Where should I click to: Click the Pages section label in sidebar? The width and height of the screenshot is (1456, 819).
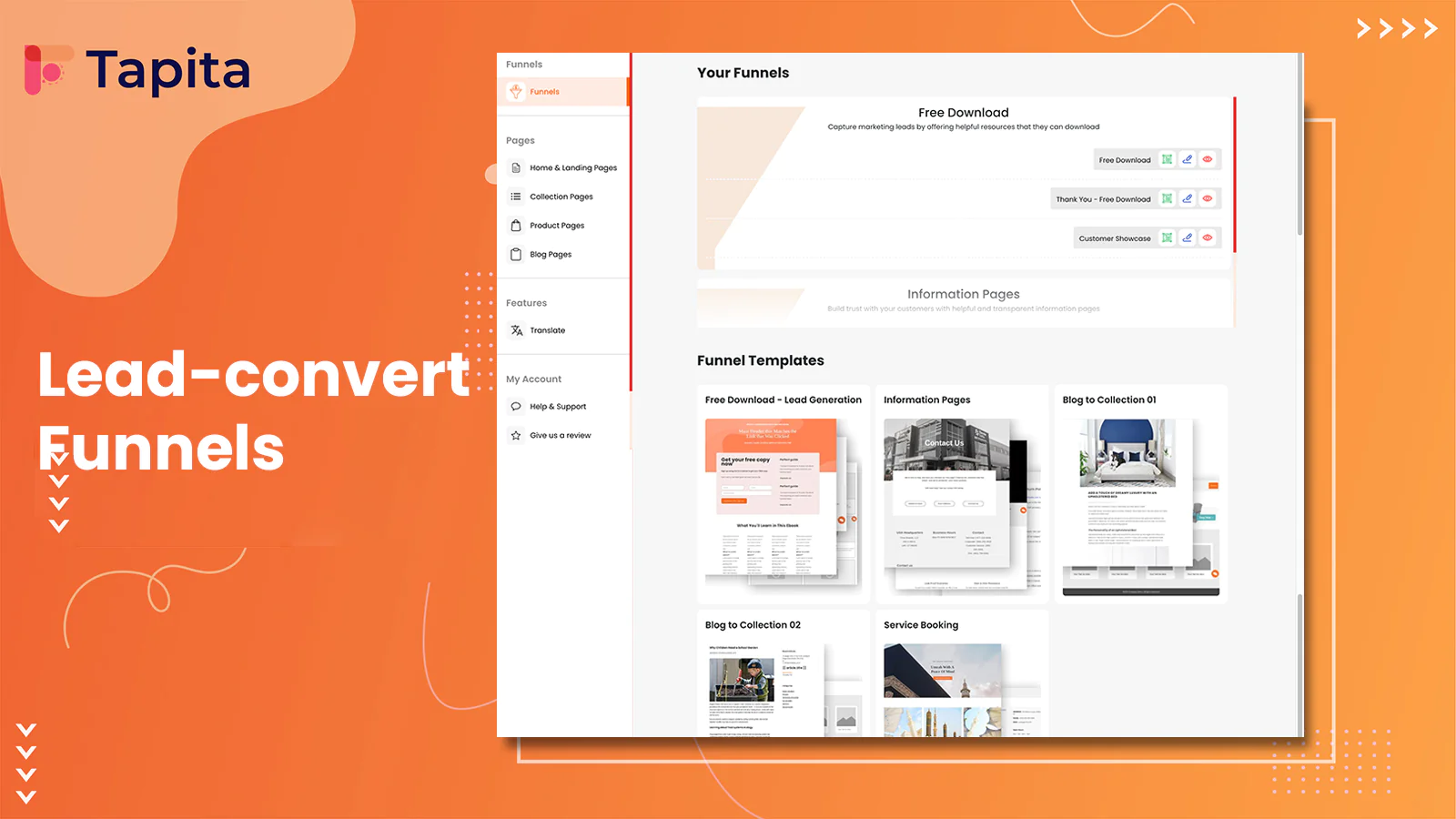(521, 140)
